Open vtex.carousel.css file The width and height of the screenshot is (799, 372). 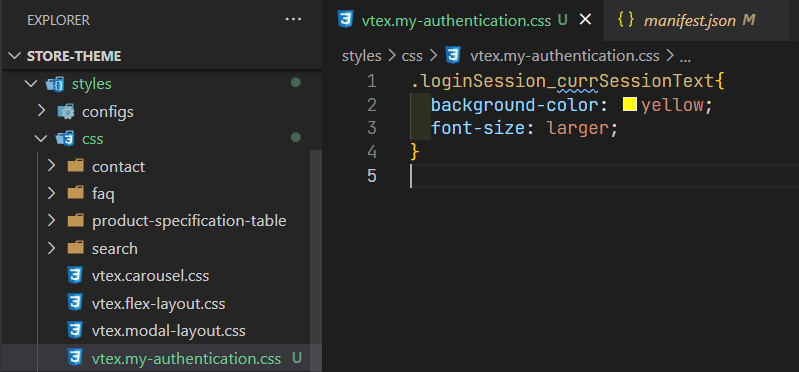(150, 276)
